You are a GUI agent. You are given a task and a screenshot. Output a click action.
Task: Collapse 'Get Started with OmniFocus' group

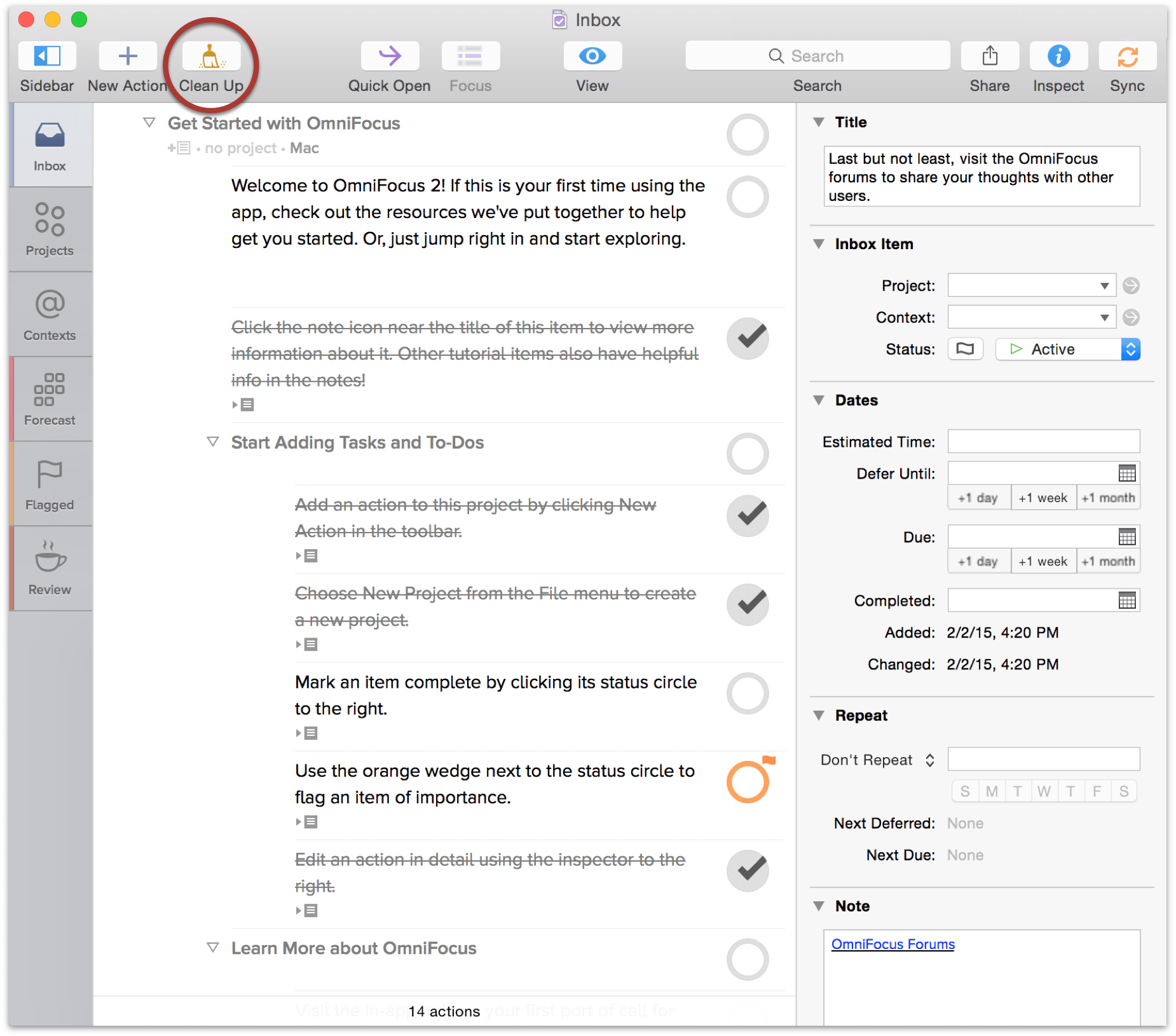pos(149,123)
